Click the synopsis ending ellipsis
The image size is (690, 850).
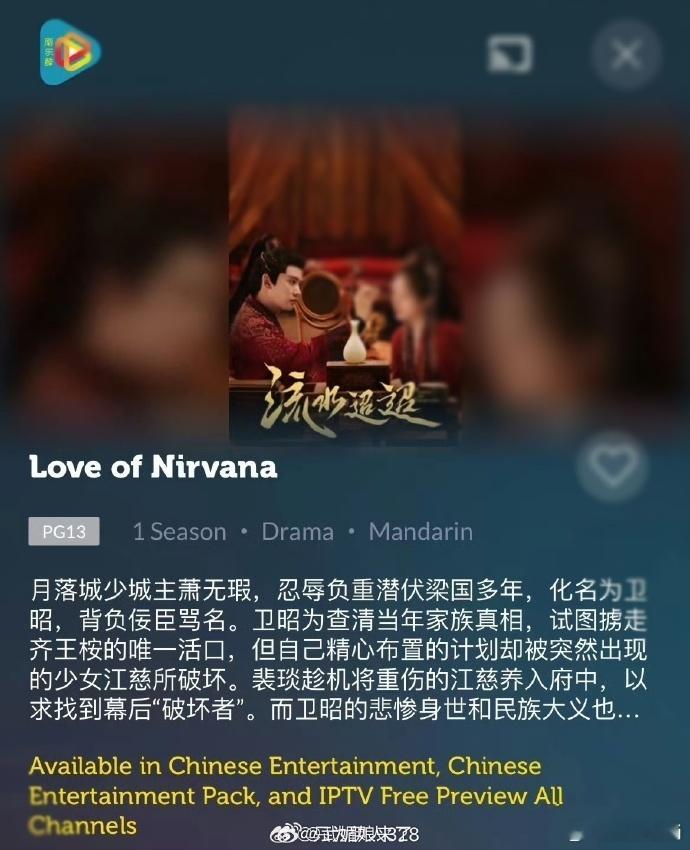coord(629,711)
